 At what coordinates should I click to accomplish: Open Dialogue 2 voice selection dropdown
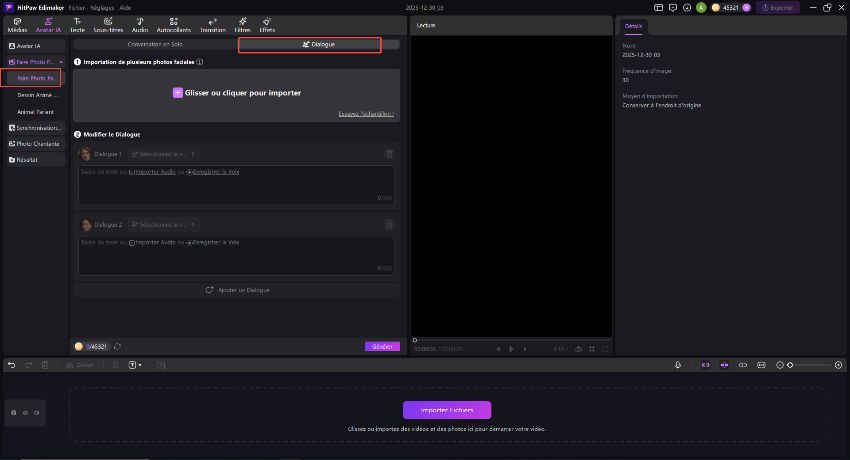point(163,225)
